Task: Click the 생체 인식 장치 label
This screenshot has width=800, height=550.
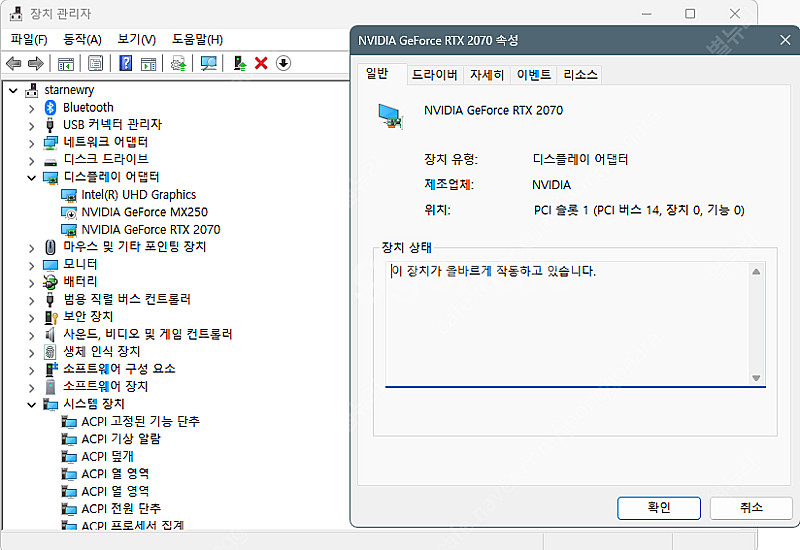Action: [102, 352]
